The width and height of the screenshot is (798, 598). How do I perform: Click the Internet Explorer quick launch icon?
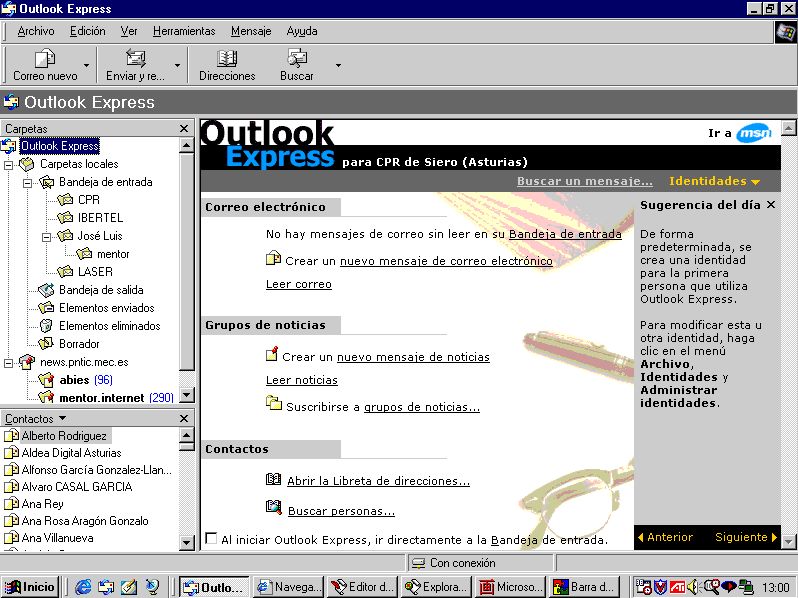tap(83, 587)
